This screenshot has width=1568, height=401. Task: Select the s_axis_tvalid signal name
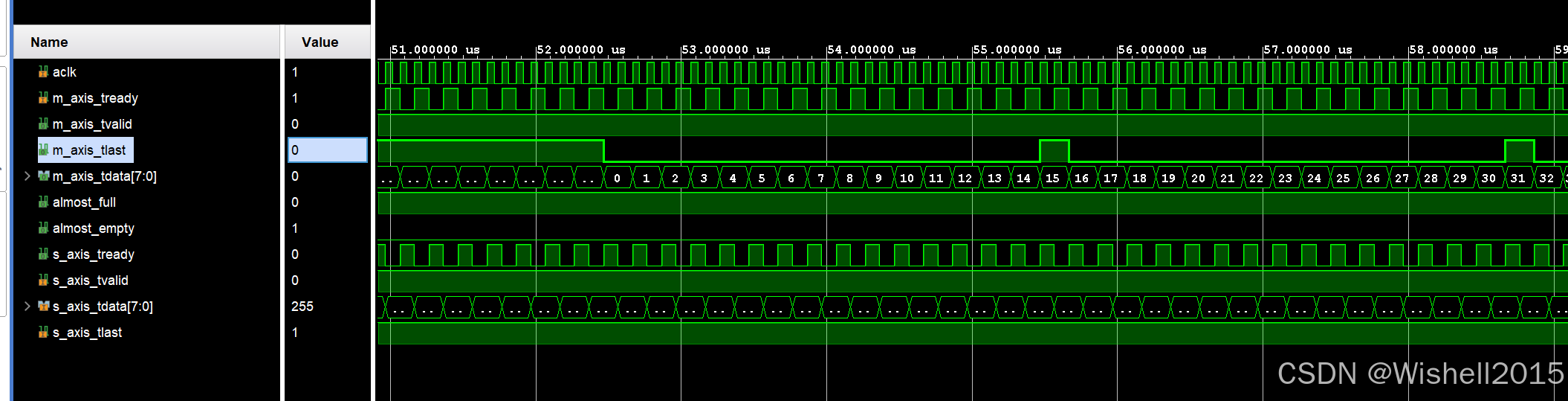(91, 280)
